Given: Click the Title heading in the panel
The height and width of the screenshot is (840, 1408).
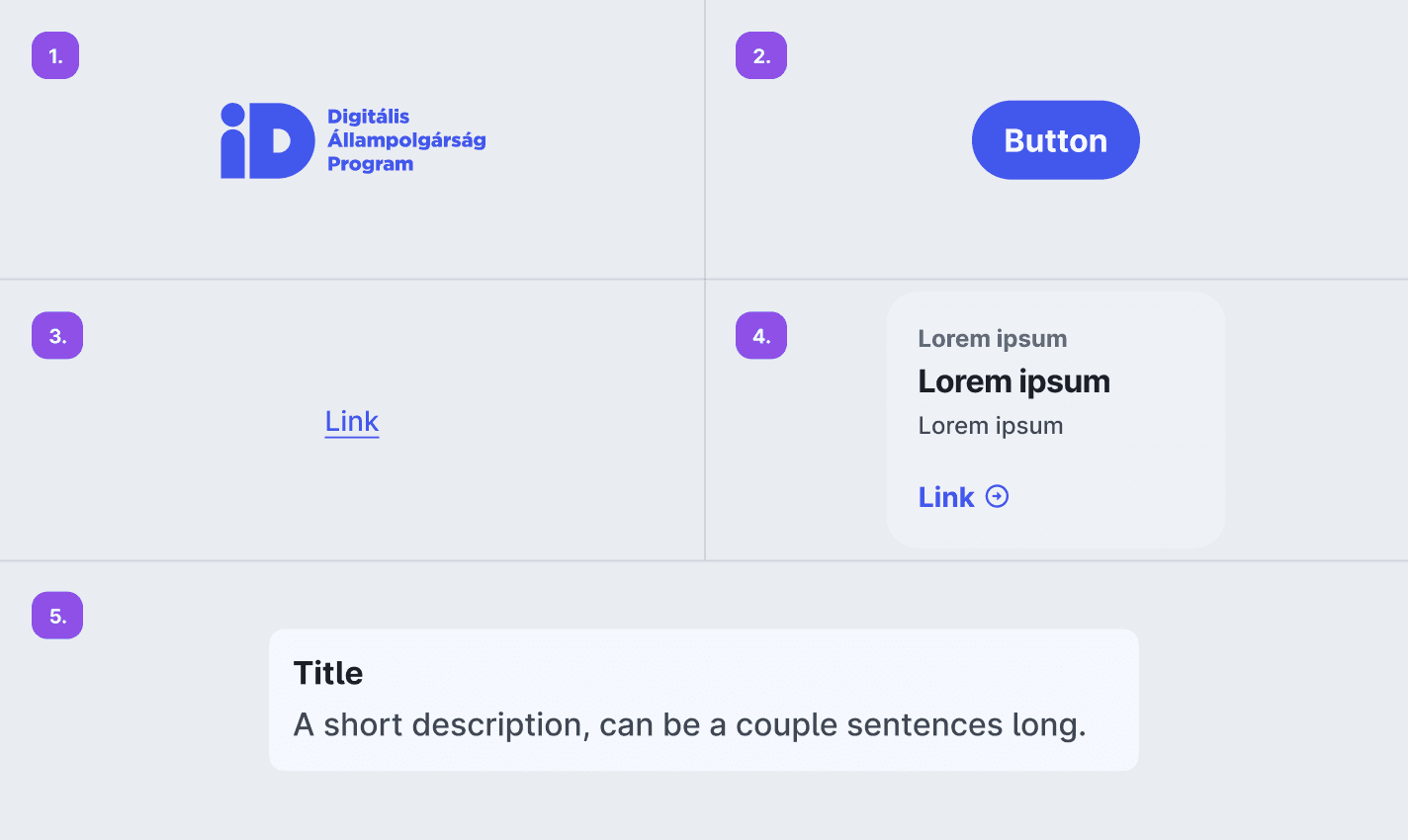Looking at the screenshot, I should pos(328,673).
